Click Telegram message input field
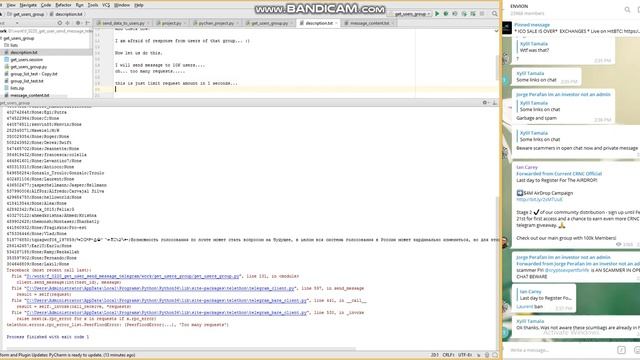Image resolution: width=640 pixels, height=360 pixels. 561,350
